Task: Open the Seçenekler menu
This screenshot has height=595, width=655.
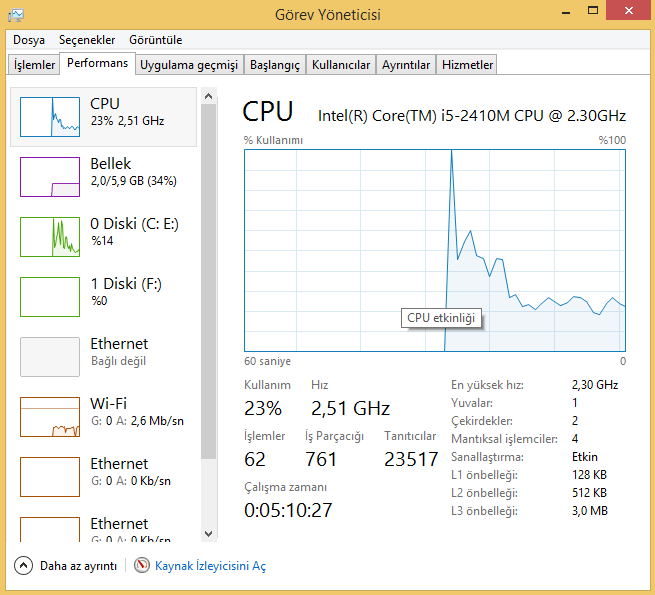Action: (x=87, y=40)
